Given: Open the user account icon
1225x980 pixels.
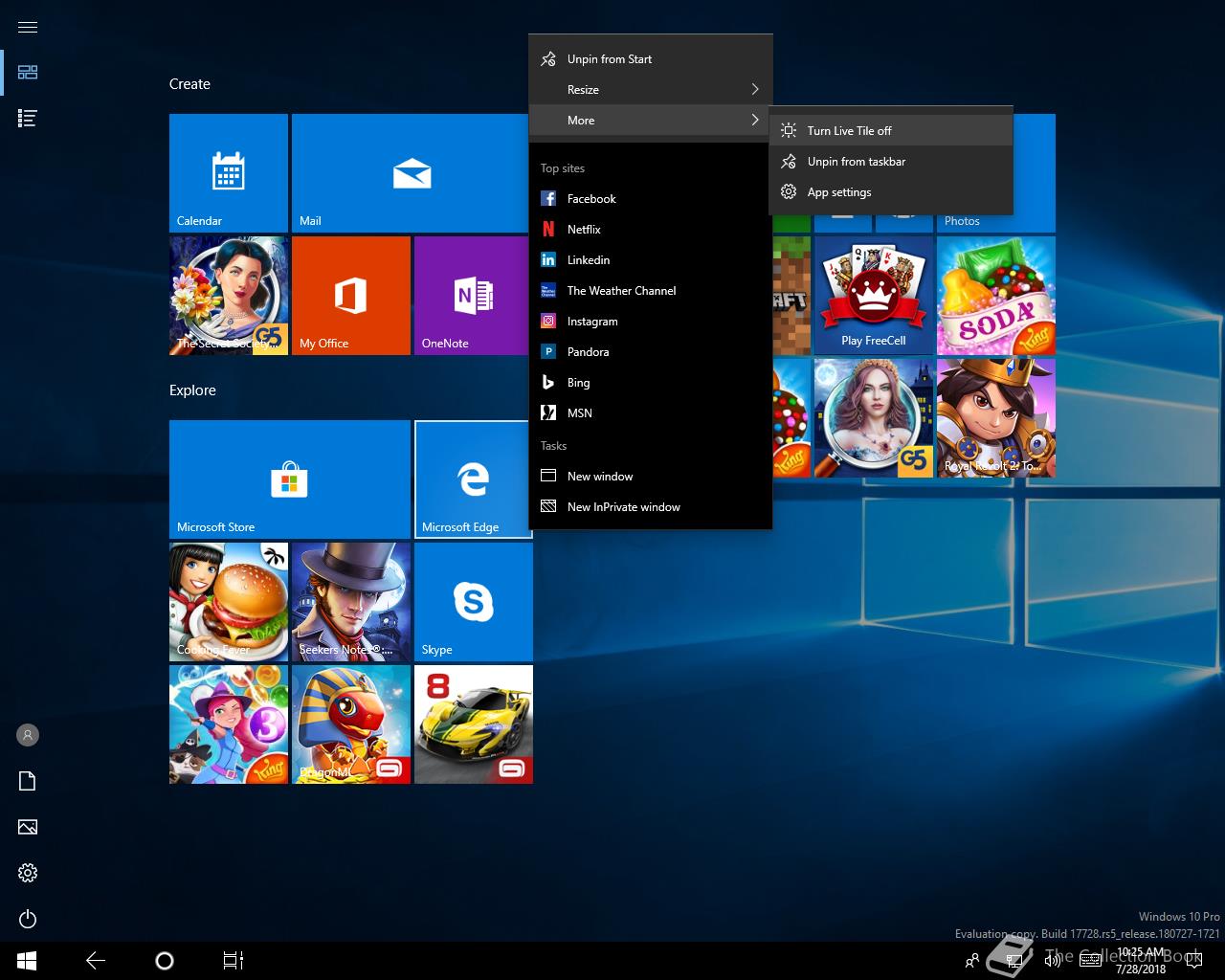Looking at the screenshot, I should 28,735.
